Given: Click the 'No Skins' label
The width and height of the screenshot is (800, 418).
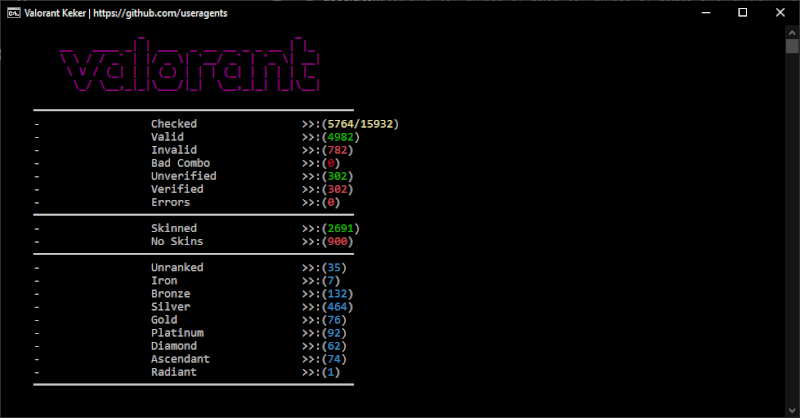Looking at the screenshot, I should [x=177, y=241].
